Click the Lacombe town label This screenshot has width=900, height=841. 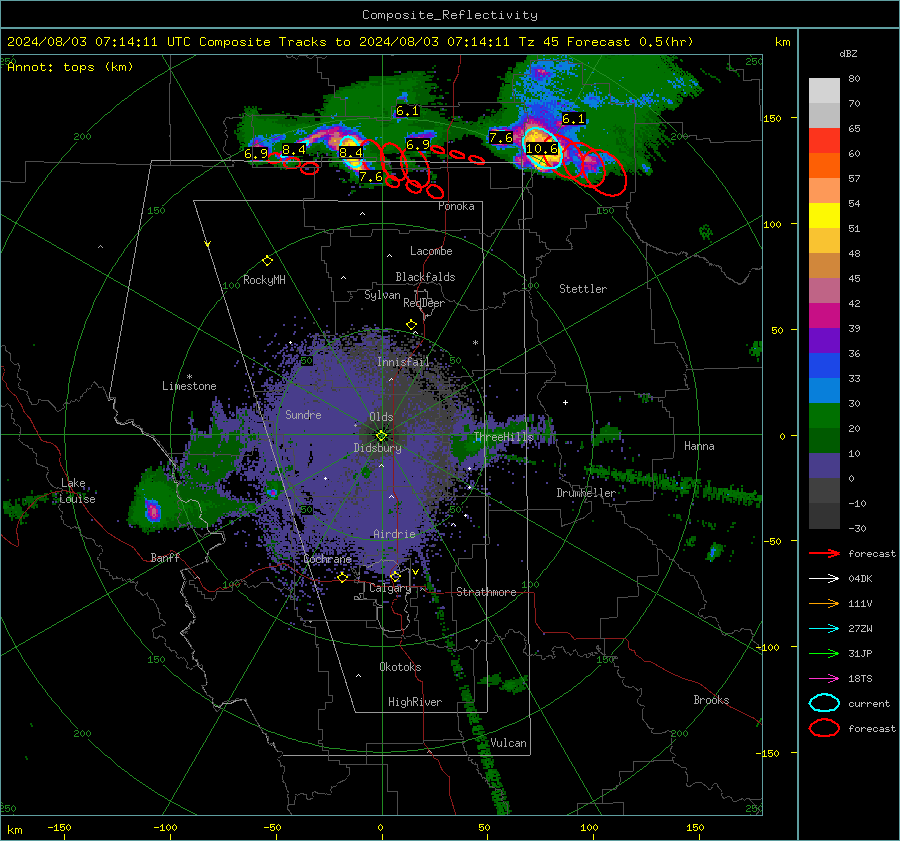coord(431,251)
